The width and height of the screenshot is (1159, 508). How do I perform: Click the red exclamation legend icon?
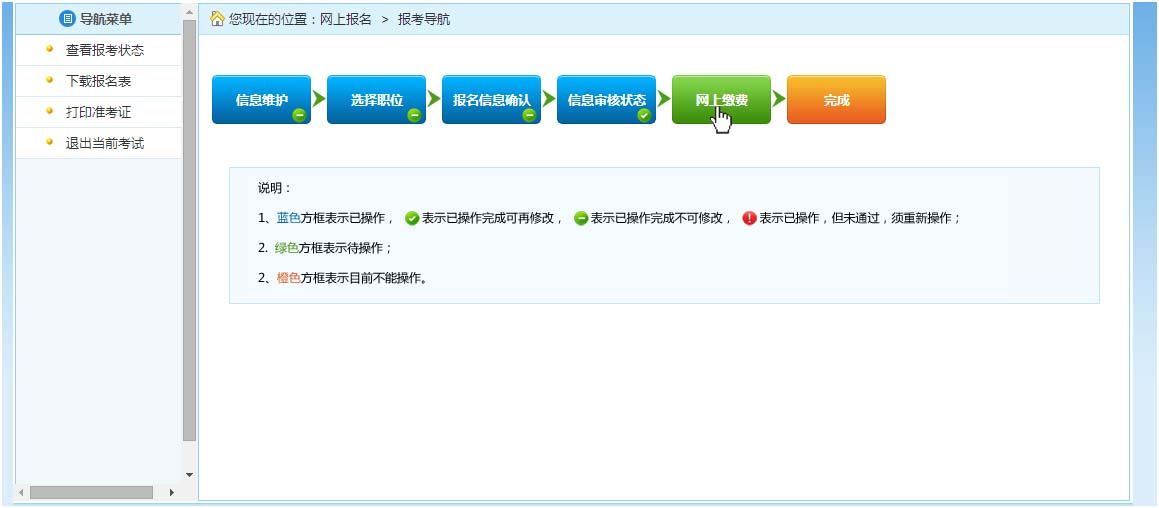click(x=749, y=218)
